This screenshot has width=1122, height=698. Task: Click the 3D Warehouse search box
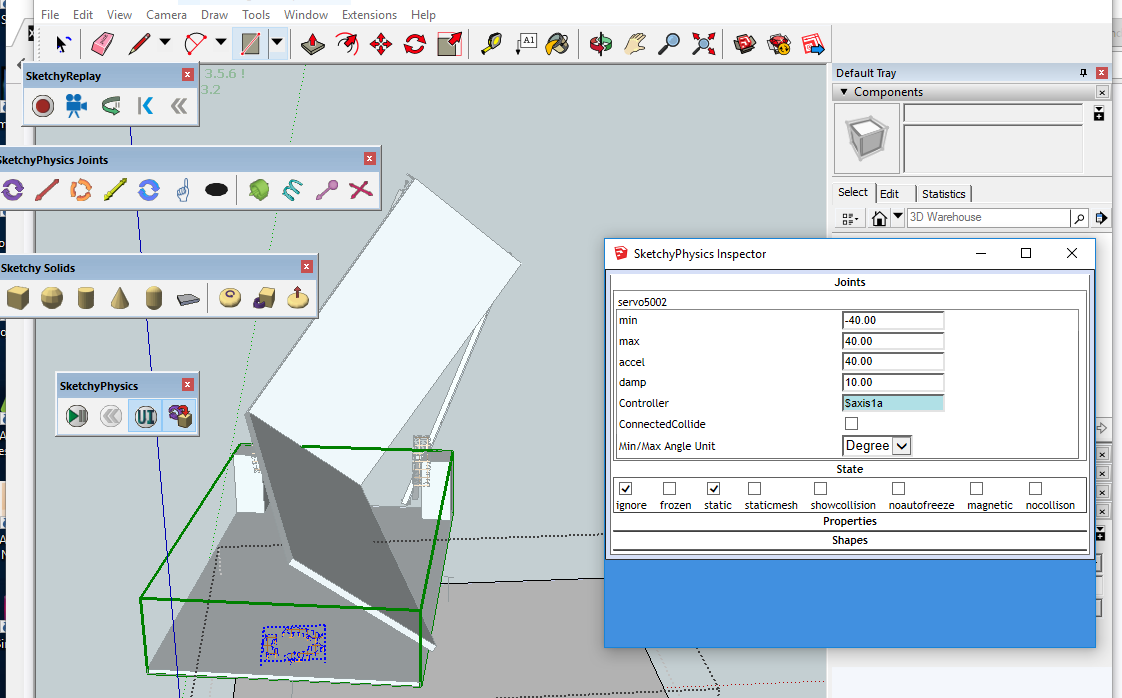pos(988,218)
